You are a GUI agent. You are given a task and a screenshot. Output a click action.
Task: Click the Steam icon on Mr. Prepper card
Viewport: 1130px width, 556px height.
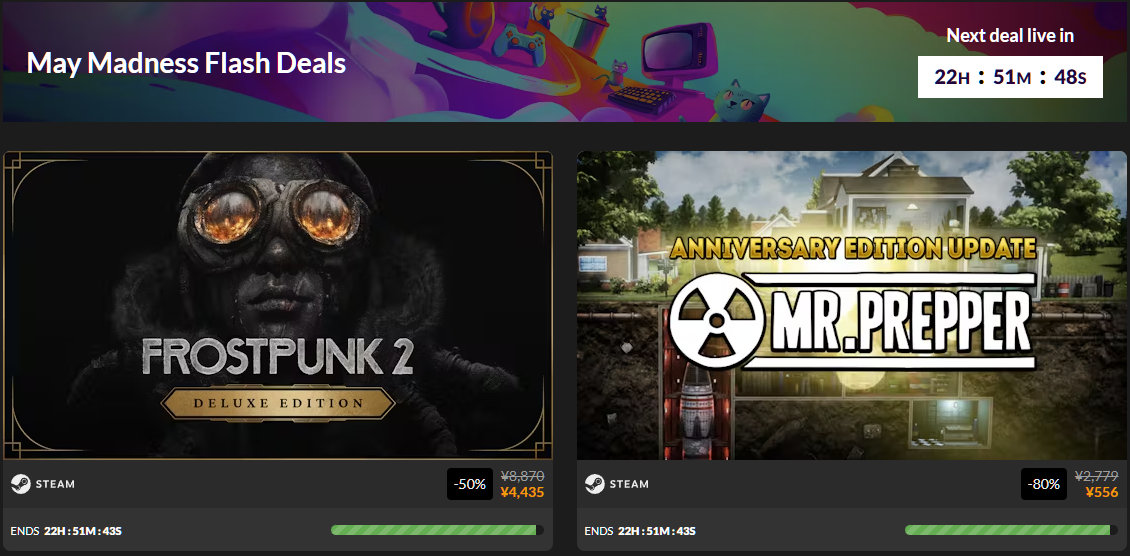595,484
